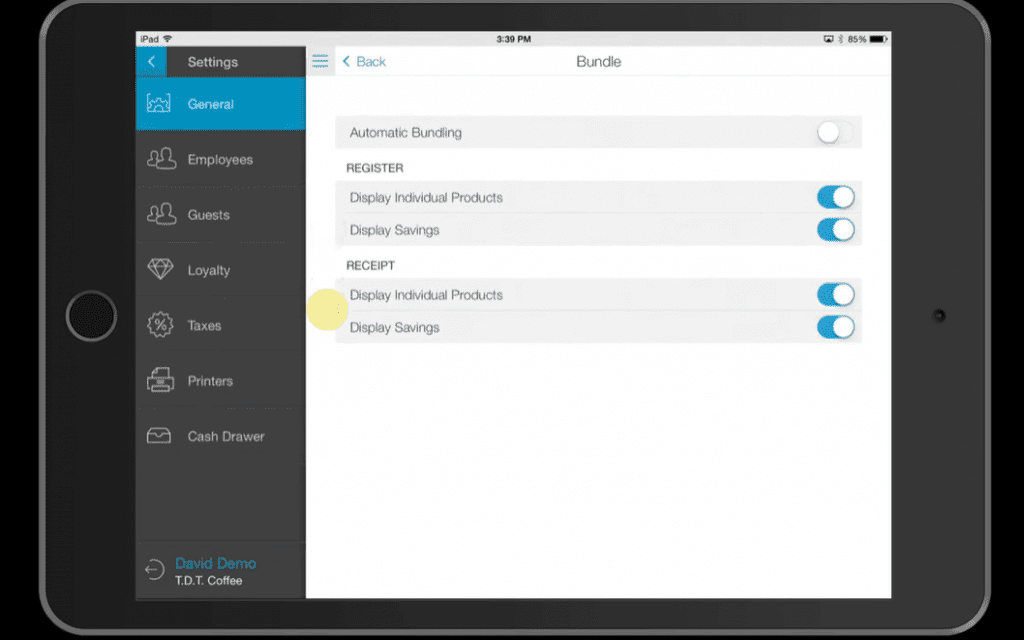
Task: Toggle Receipt Display Individual Products switch
Action: 835,295
